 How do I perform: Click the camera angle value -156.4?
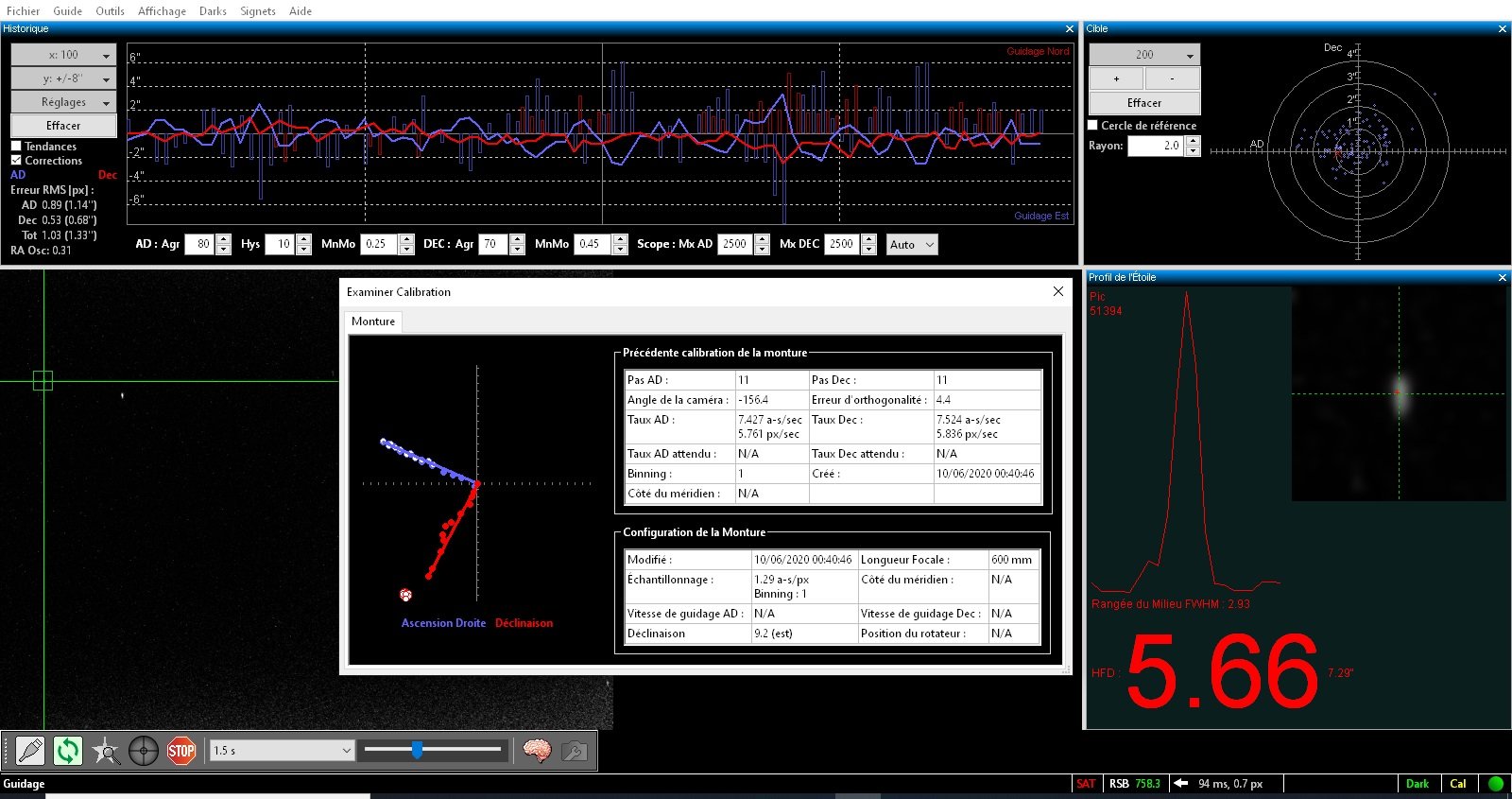pos(753,400)
